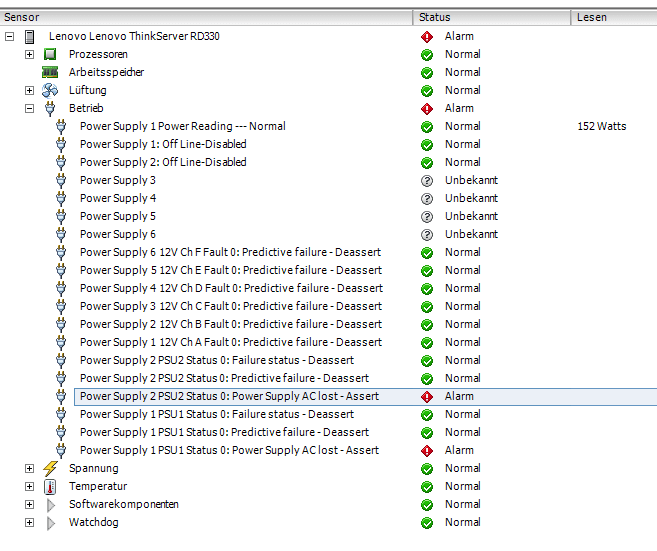Click the triangle icon for Watchdog
Image resolution: width=657 pixels, height=551 pixels.
click(x=51, y=523)
